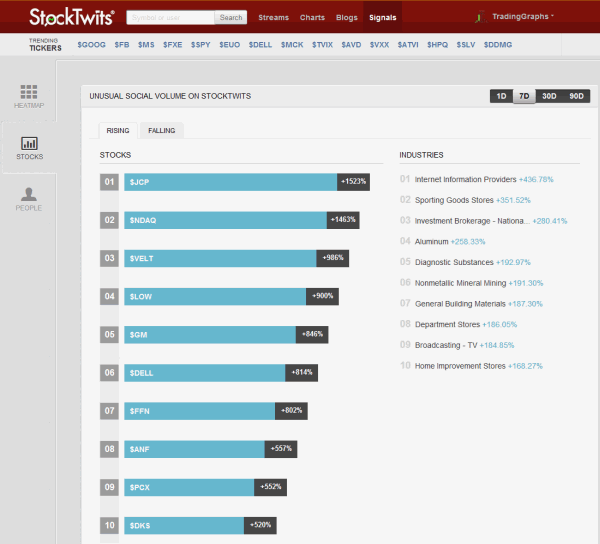The height and width of the screenshot is (544, 600).
Task: Open the Heatmap grid icon
Action: pyautogui.click(x=29, y=92)
